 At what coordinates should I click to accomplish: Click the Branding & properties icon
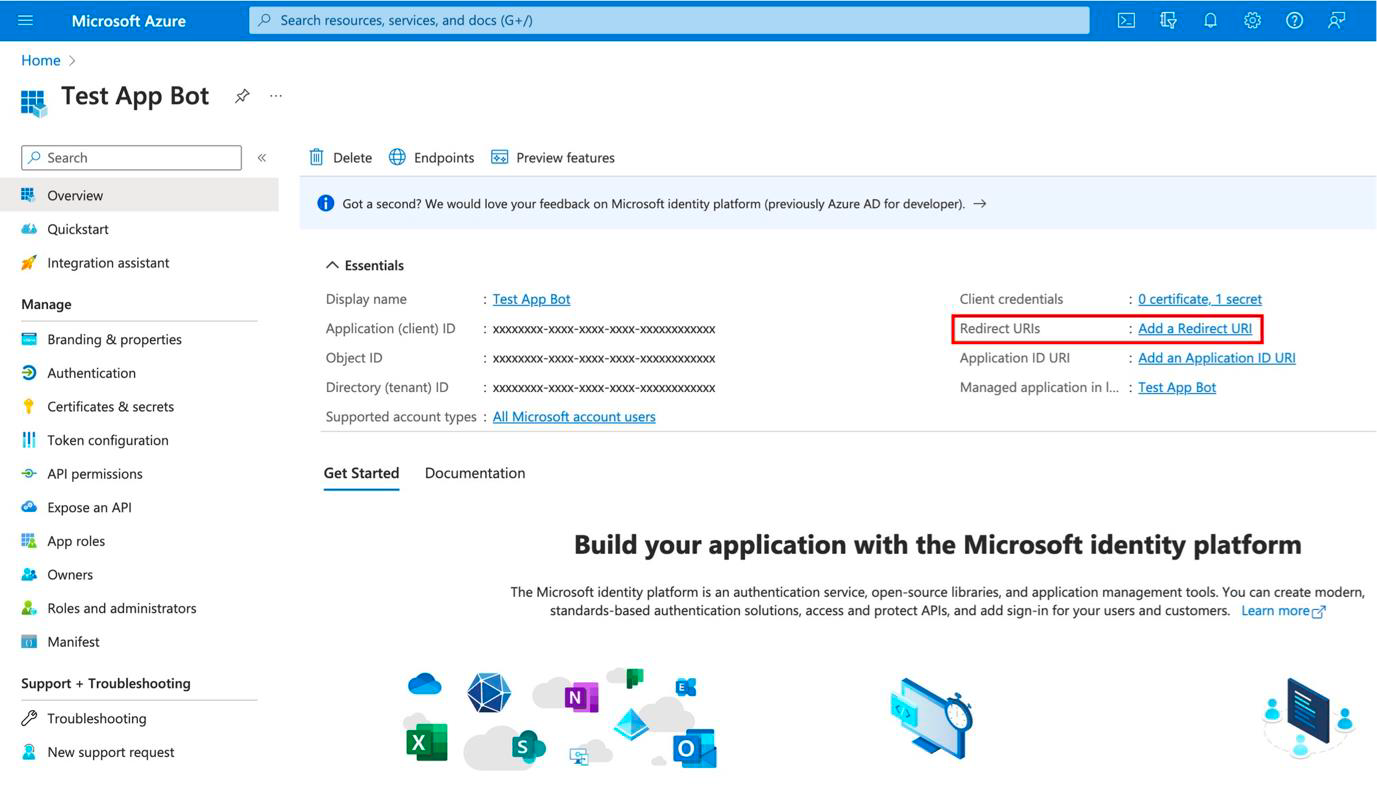28,339
